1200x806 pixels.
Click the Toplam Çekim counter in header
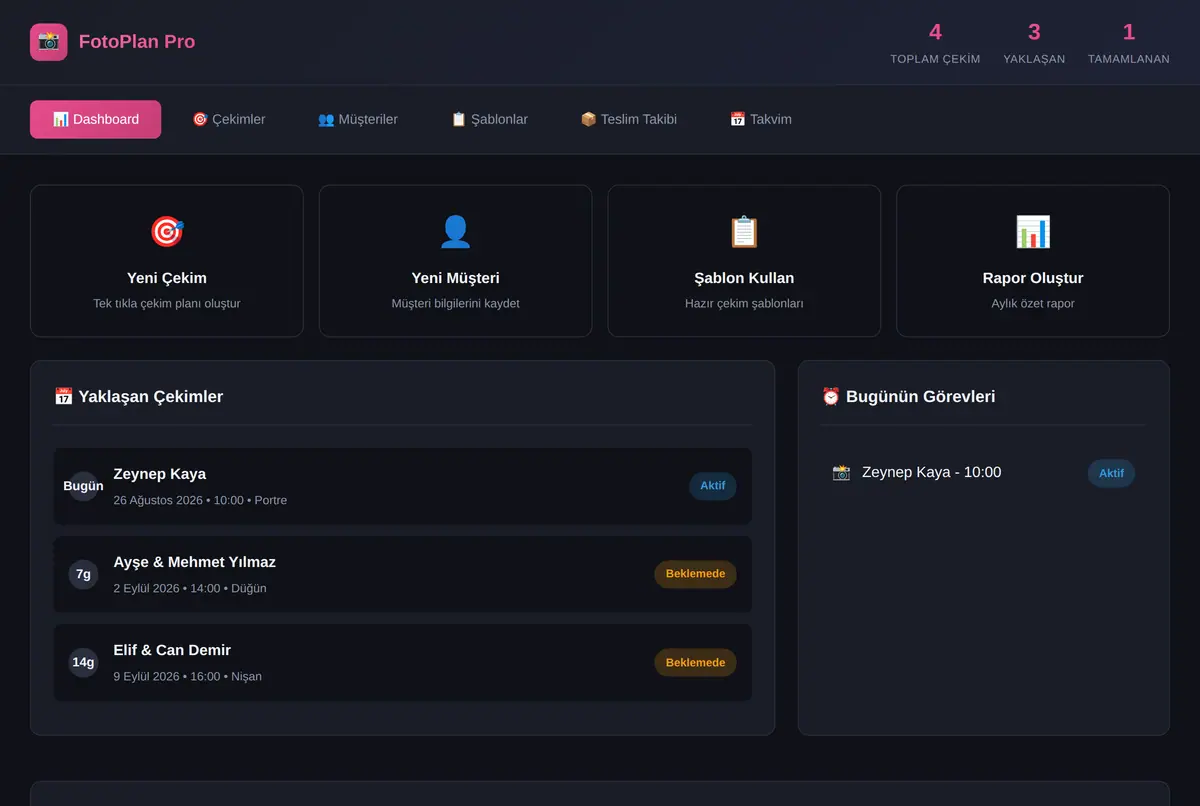[x=935, y=43]
